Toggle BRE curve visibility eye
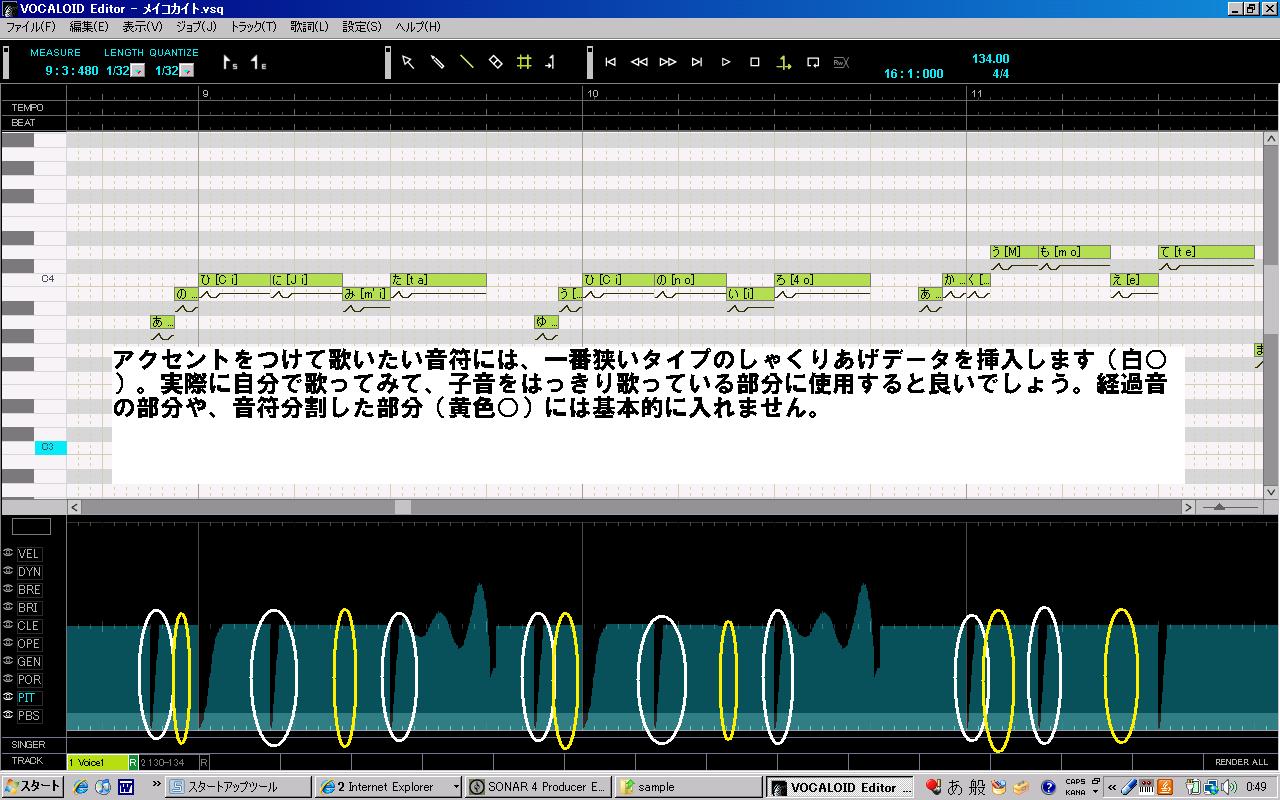Screen dimensions: 1280x800 pos(8,589)
